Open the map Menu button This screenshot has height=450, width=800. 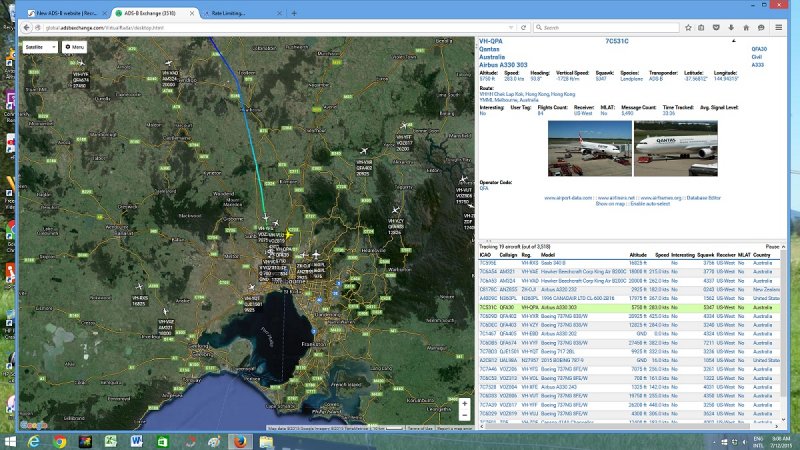click(x=74, y=47)
